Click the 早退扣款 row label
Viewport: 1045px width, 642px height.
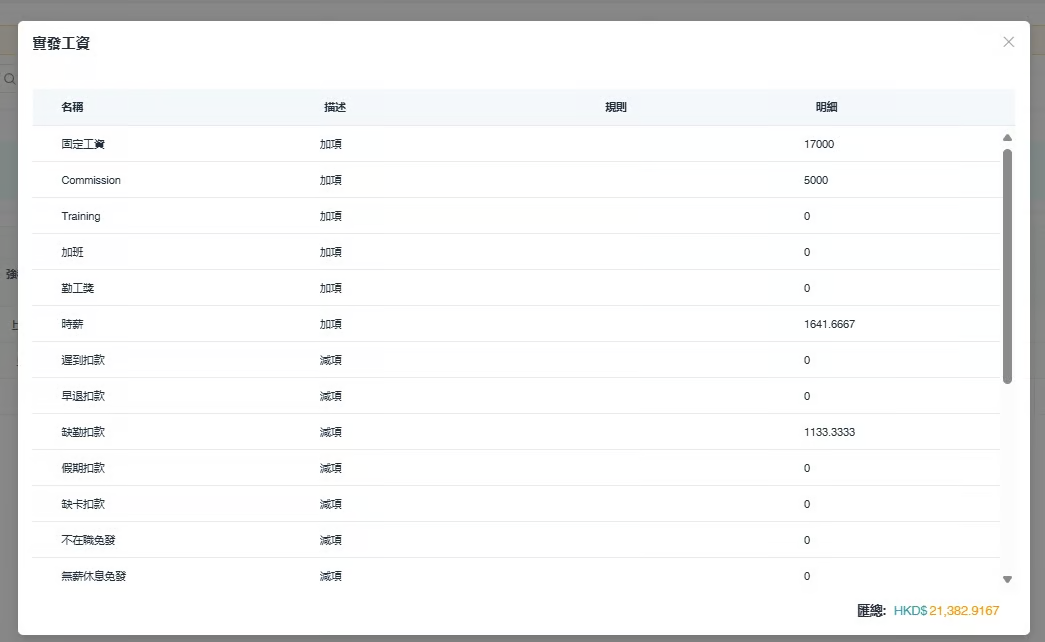pos(83,396)
